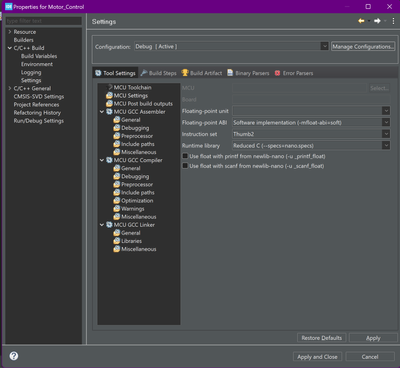Screen dimensions: 400x368
Task: Click the type filter text field
Action: 44,21
